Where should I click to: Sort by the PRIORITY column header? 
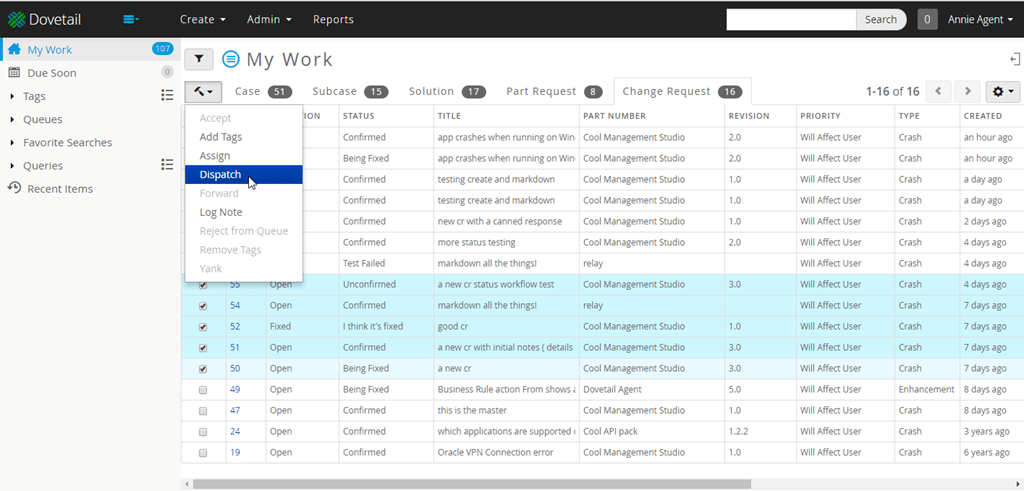pyautogui.click(x=820, y=116)
